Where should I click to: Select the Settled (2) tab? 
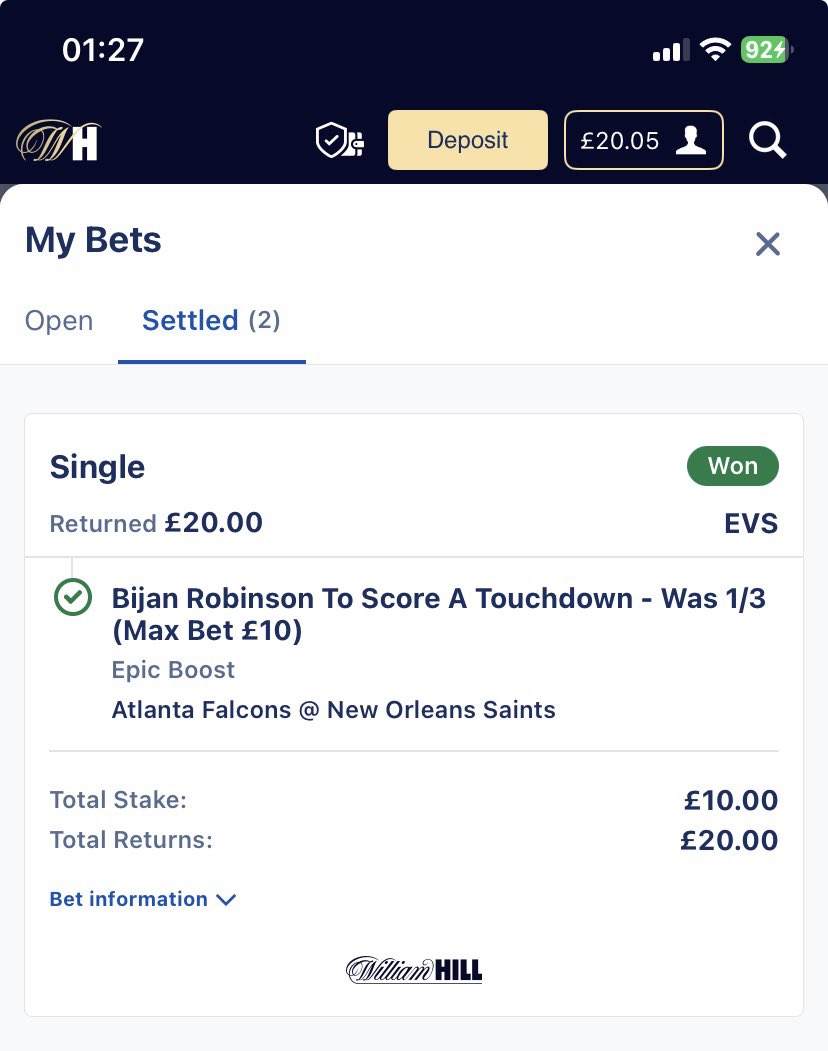(x=211, y=320)
